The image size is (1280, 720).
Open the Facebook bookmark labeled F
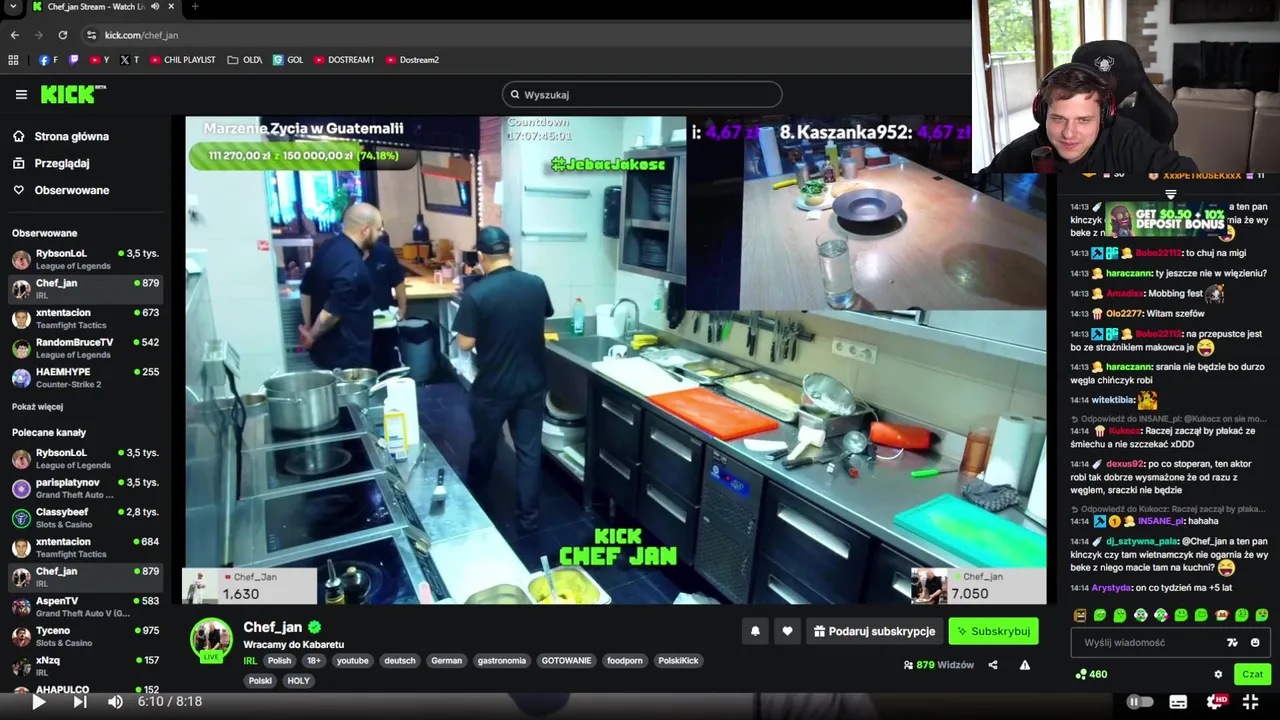point(48,60)
